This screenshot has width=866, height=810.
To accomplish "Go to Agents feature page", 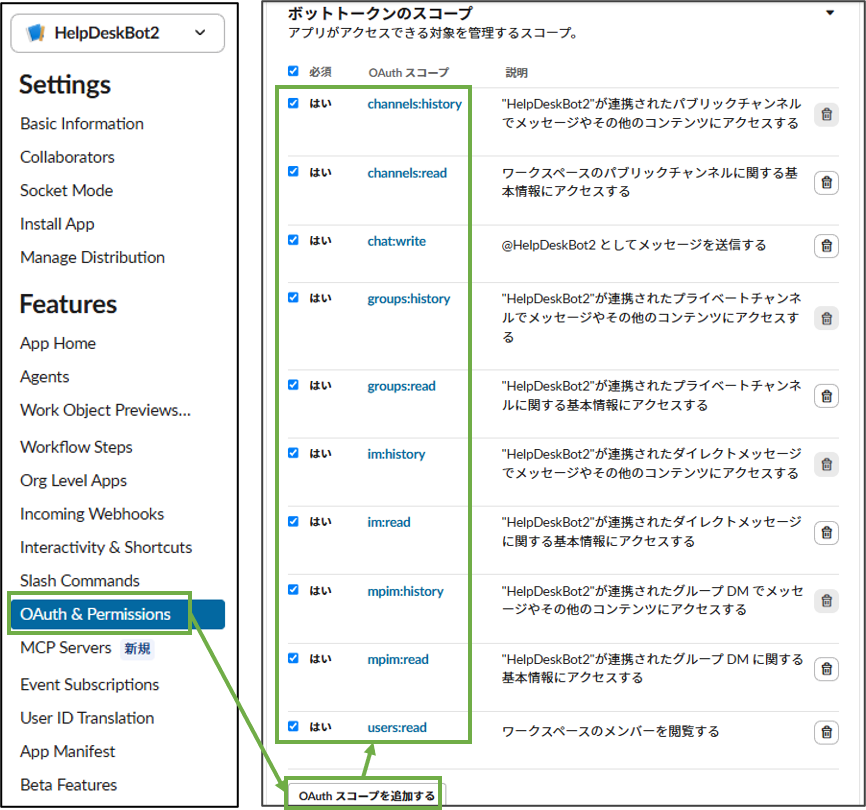I will (45, 377).
